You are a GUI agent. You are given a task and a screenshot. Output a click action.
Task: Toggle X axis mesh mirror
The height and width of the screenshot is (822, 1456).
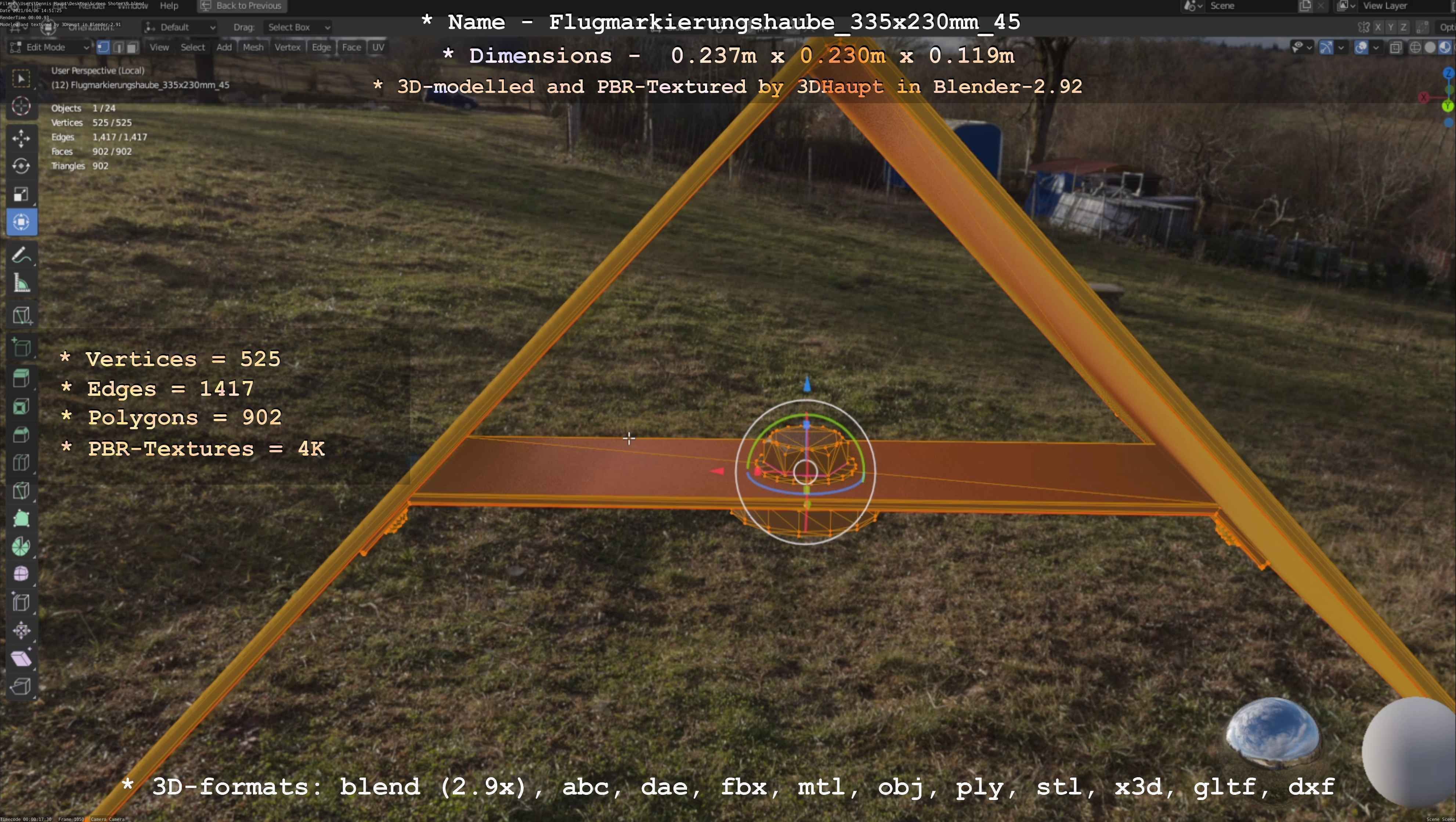[1378, 27]
